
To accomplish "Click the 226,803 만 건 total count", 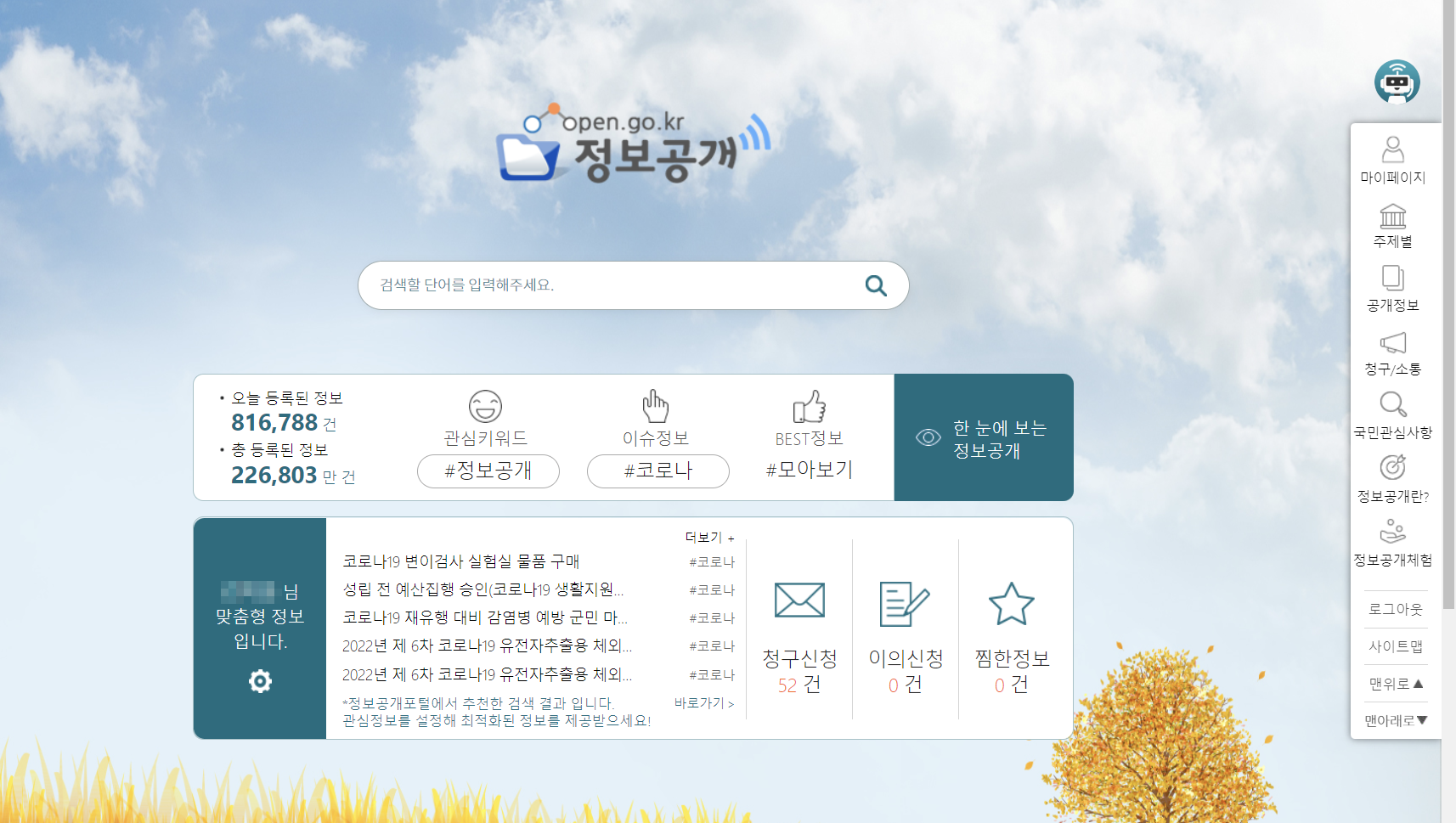I will pos(293,476).
